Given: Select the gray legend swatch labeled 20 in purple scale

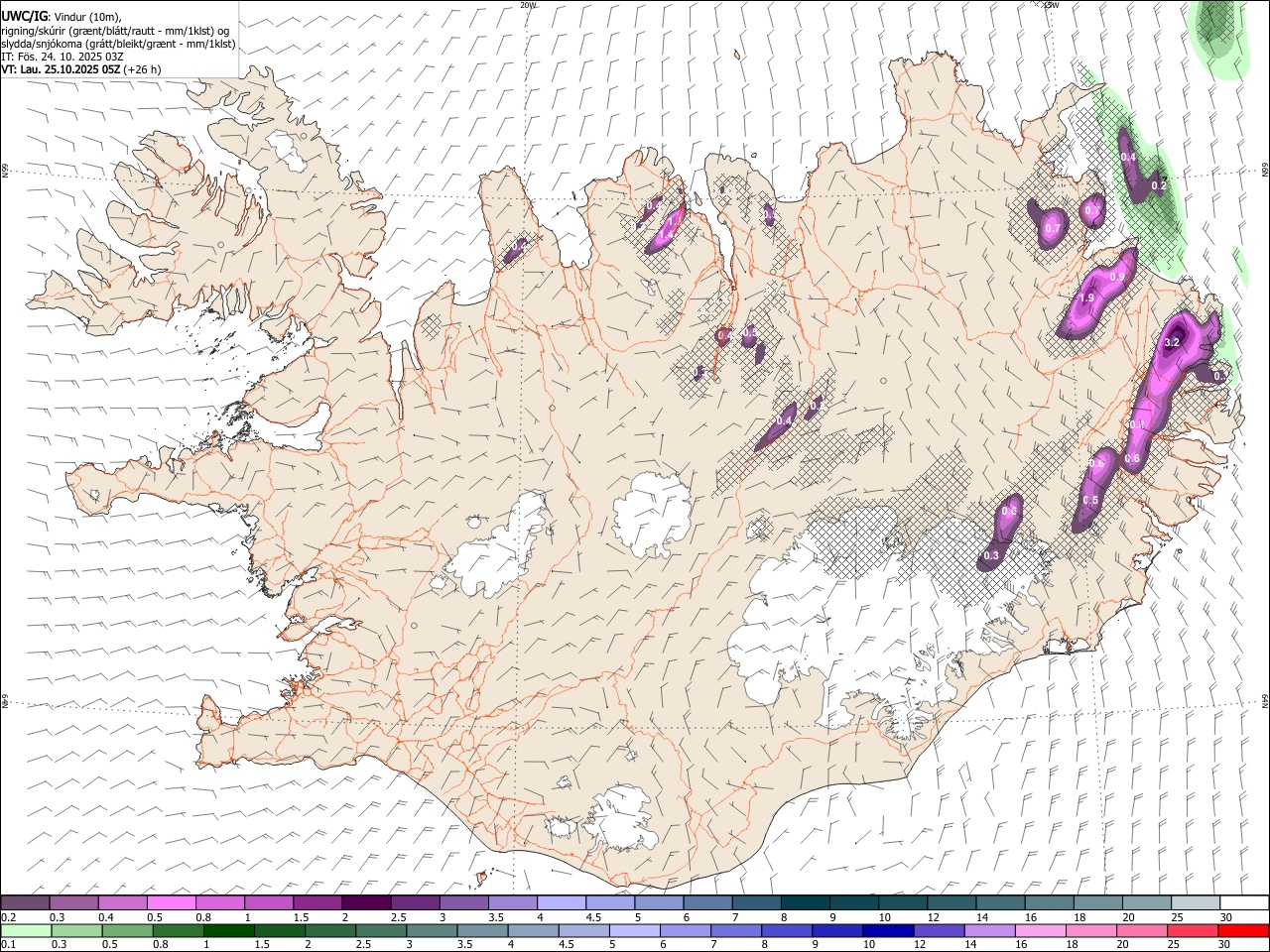Looking at the screenshot, I should click(1147, 902).
